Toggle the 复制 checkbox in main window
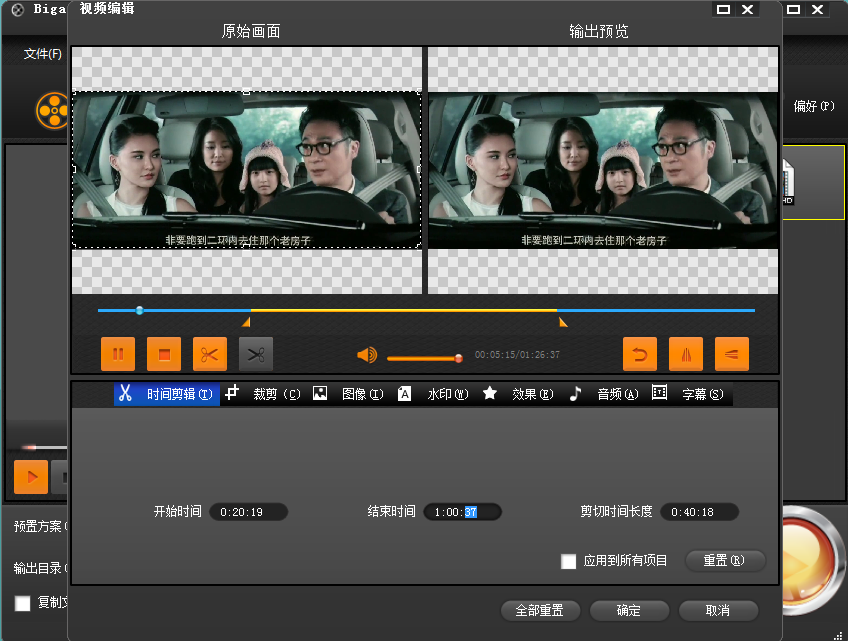848x641 pixels. coord(22,603)
